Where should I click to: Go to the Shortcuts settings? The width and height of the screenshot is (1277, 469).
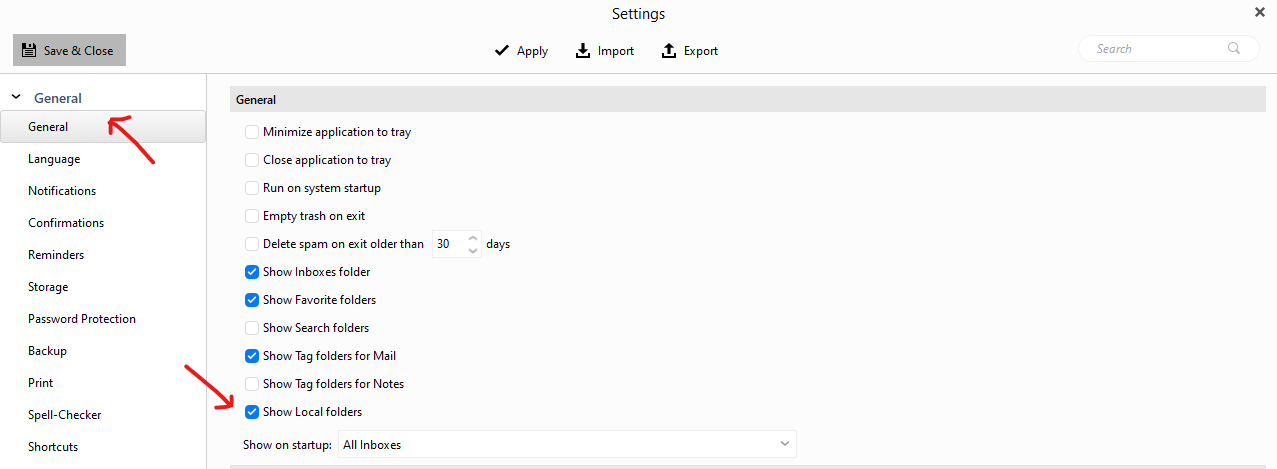click(x=53, y=447)
